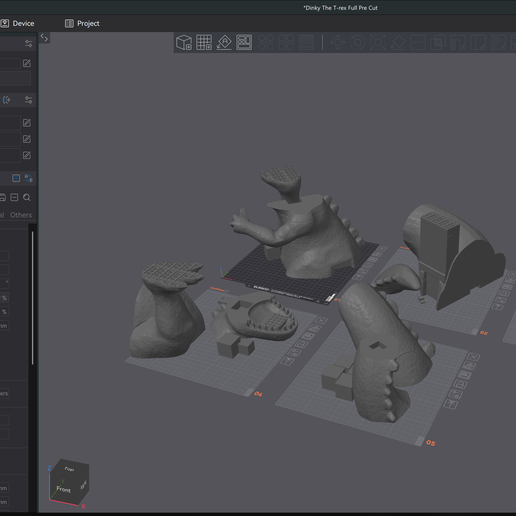Viewport: 516px width, 516px height.
Task: Click the Front face of view cube
Action: click(63, 489)
